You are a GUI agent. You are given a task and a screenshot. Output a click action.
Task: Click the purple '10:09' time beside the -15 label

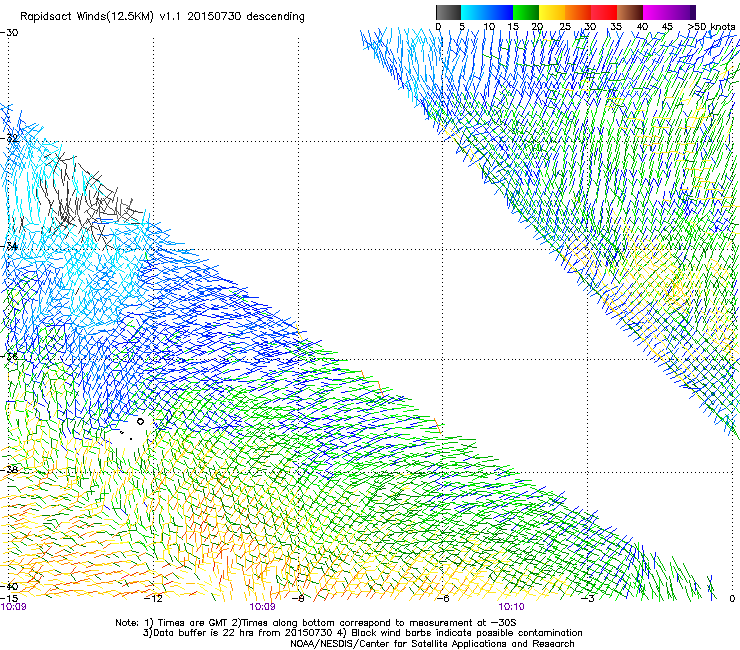pos(13,607)
